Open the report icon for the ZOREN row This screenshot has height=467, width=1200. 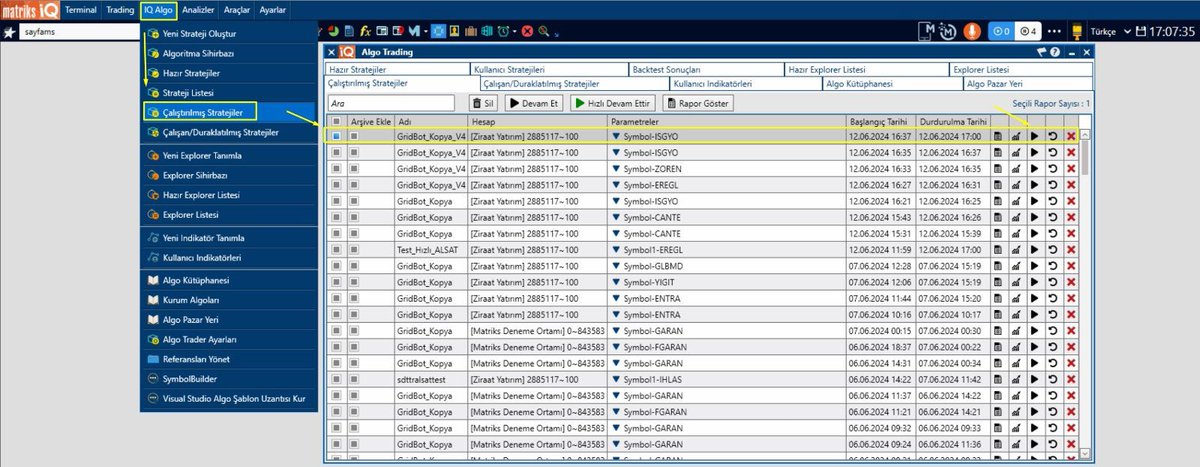point(998,168)
